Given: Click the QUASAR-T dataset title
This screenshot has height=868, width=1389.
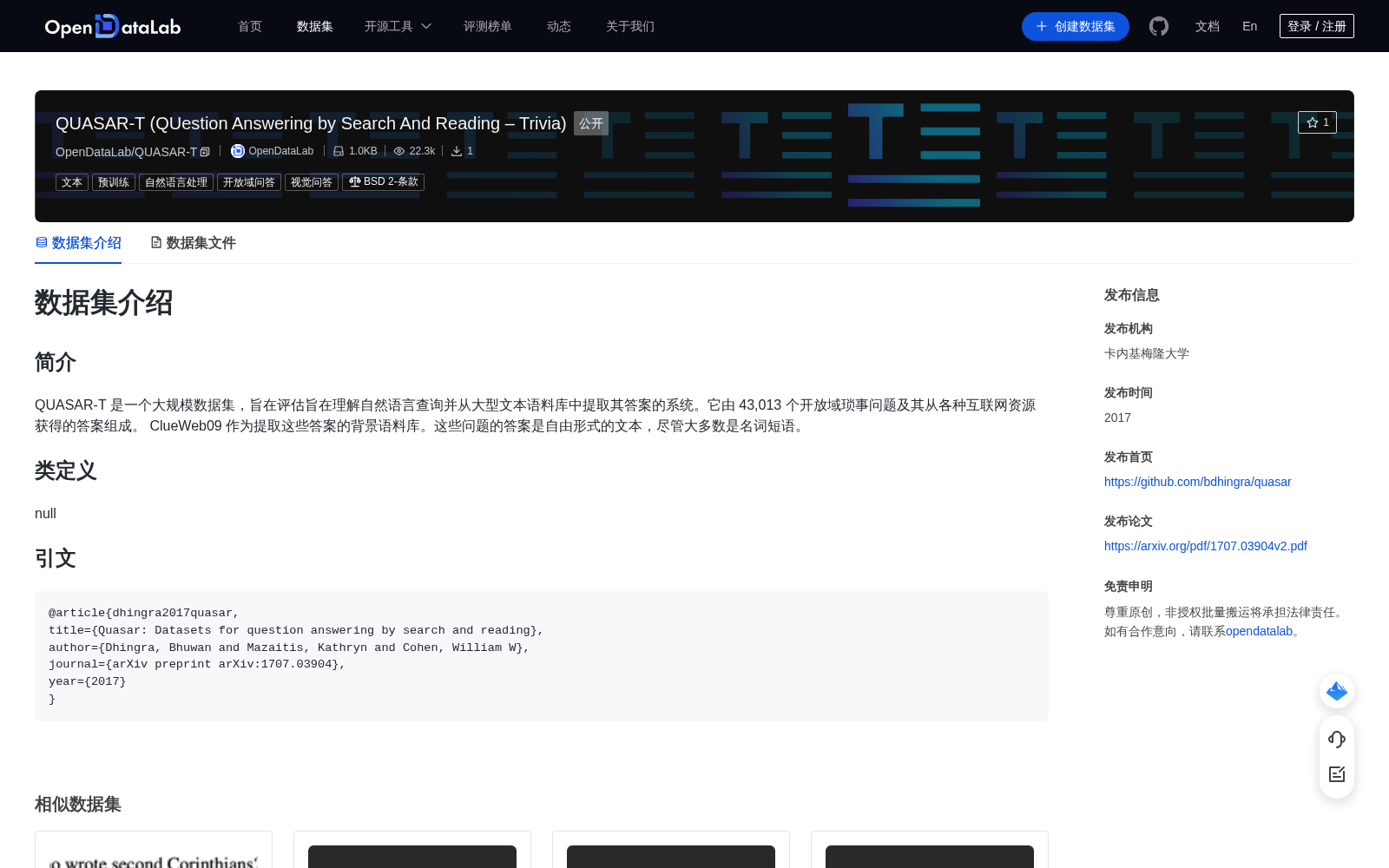Looking at the screenshot, I should coord(311,123).
